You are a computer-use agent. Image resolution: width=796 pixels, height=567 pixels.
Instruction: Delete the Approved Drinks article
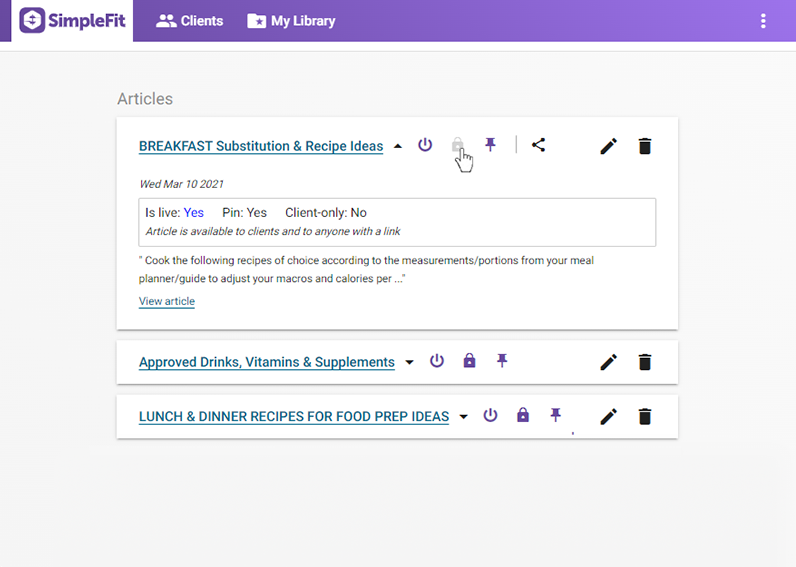(x=645, y=362)
